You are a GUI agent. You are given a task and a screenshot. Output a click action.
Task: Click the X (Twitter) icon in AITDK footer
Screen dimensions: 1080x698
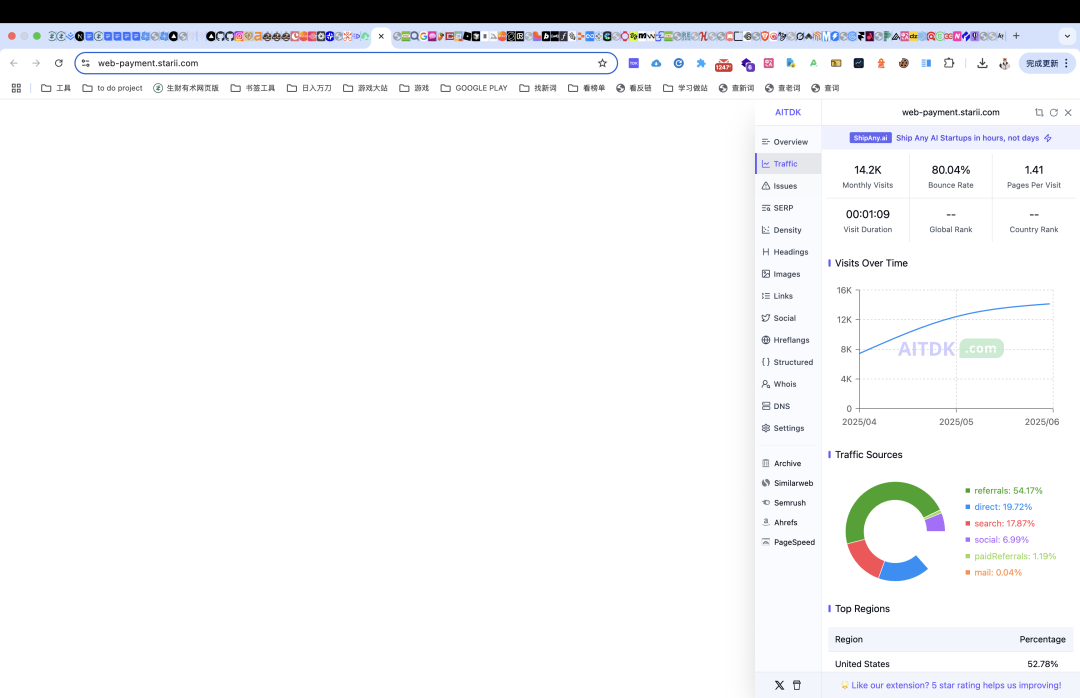coord(779,686)
